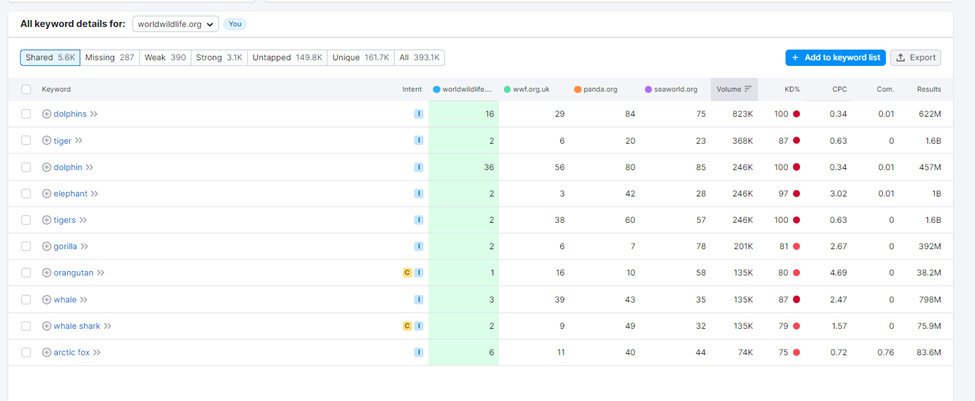Click the Intent column header
This screenshot has height=401, width=975.
coord(412,90)
